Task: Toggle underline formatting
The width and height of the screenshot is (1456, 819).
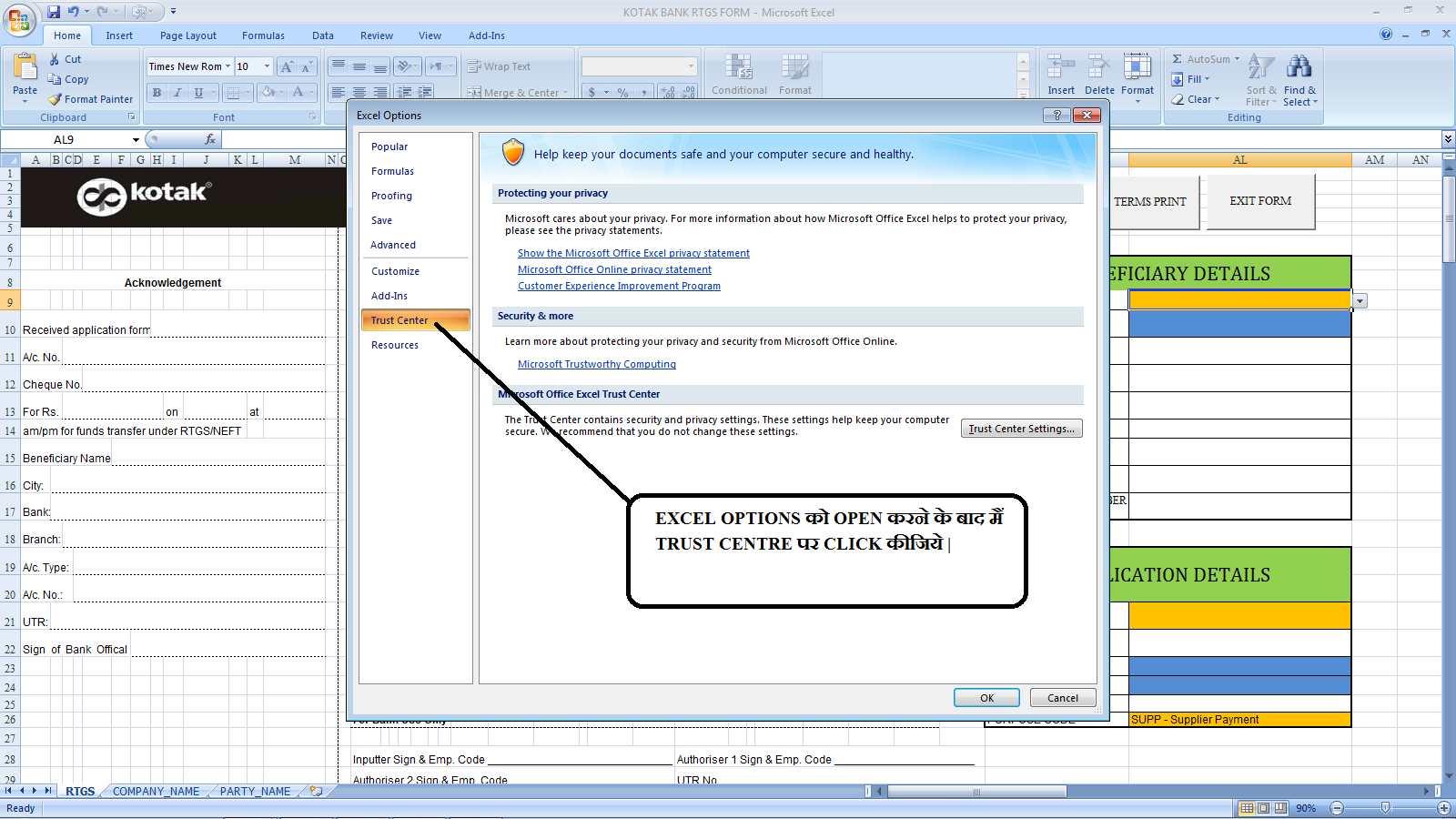Action: point(197,92)
